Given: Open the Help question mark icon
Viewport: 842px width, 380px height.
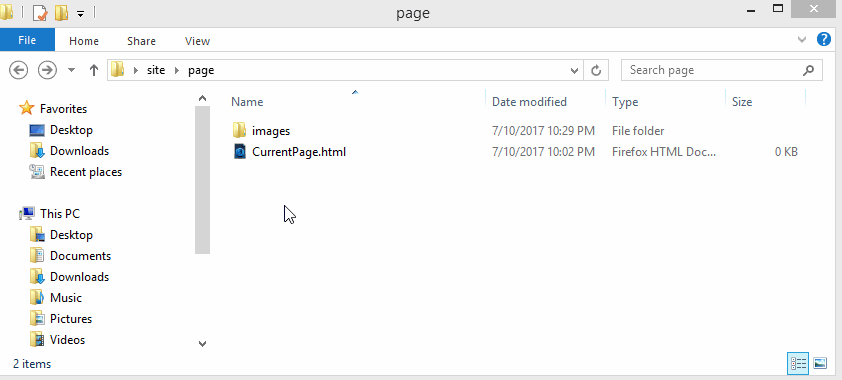Looking at the screenshot, I should (x=824, y=39).
